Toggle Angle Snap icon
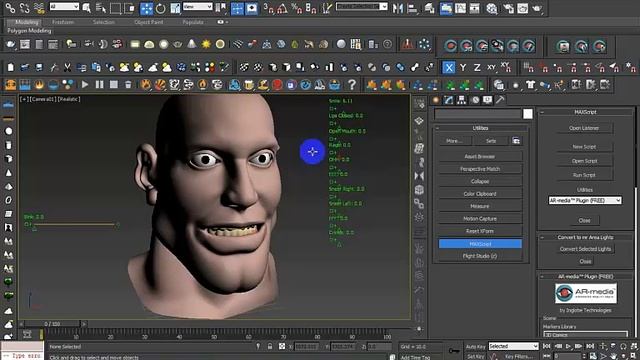The width and height of the screenshot is (640, 360). pyautogui.click(x=282, y=8)
